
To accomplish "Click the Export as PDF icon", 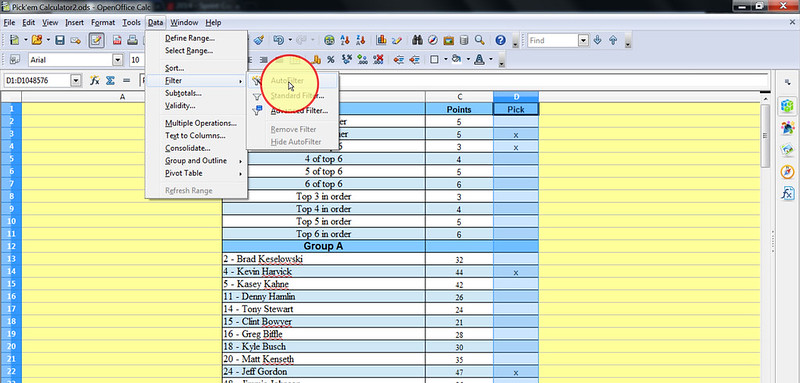I will [117, 40].
